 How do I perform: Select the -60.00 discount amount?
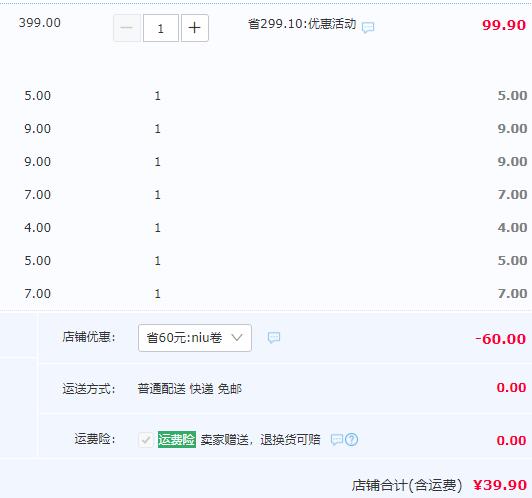pyautogui.click(x=500, y=339)
